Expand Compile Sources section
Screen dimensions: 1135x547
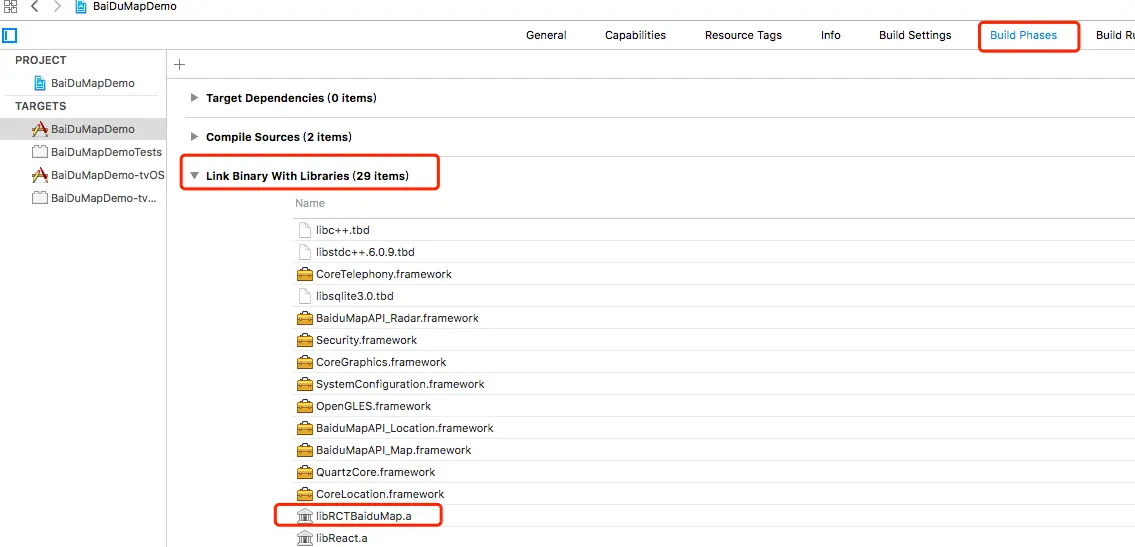point(194,137)
